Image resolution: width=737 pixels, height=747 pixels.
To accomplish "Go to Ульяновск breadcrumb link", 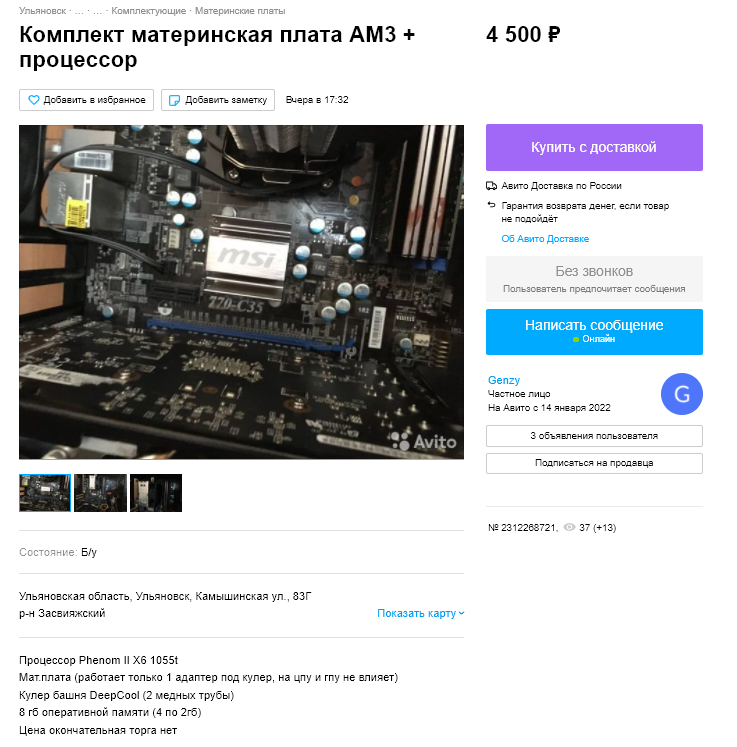I will click(42, 10).
